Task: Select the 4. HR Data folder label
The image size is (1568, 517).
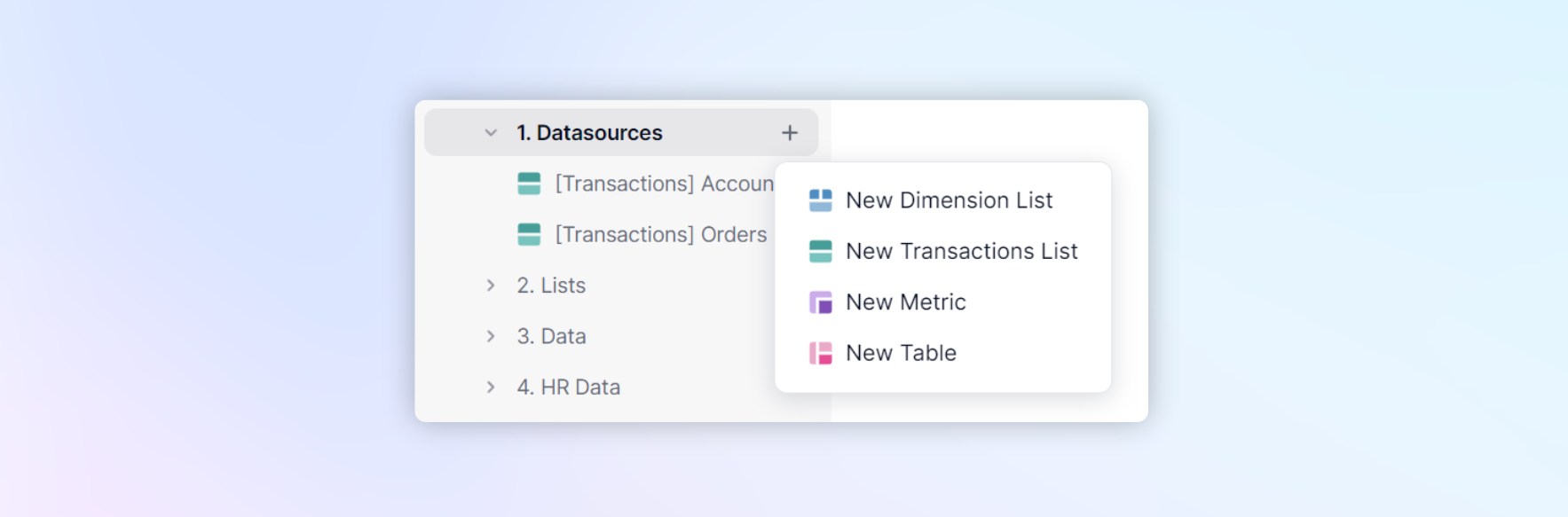Action: click(x=569, y=387)
